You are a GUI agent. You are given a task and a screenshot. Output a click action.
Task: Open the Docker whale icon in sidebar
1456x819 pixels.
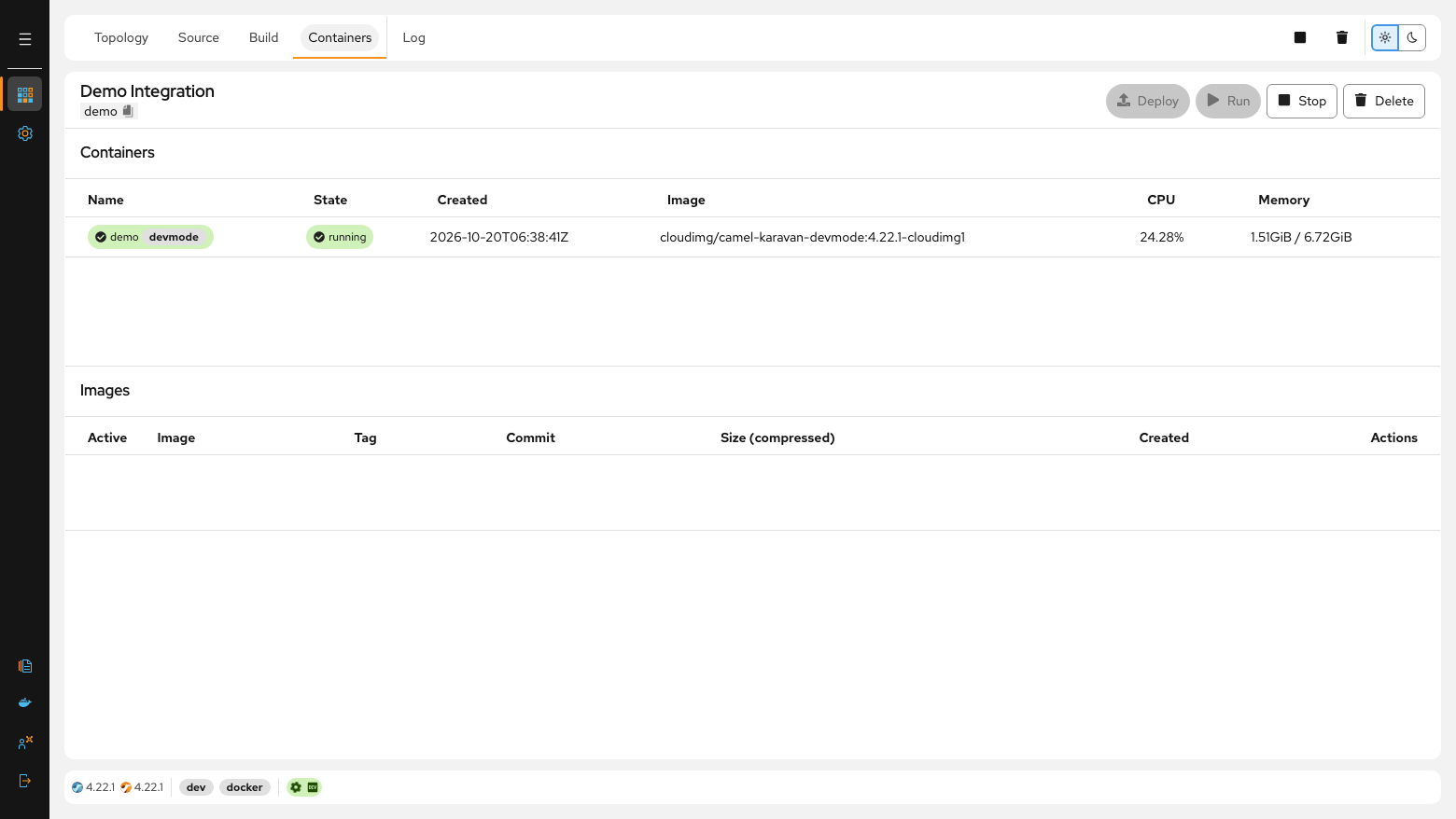click(x=25, y=703)
